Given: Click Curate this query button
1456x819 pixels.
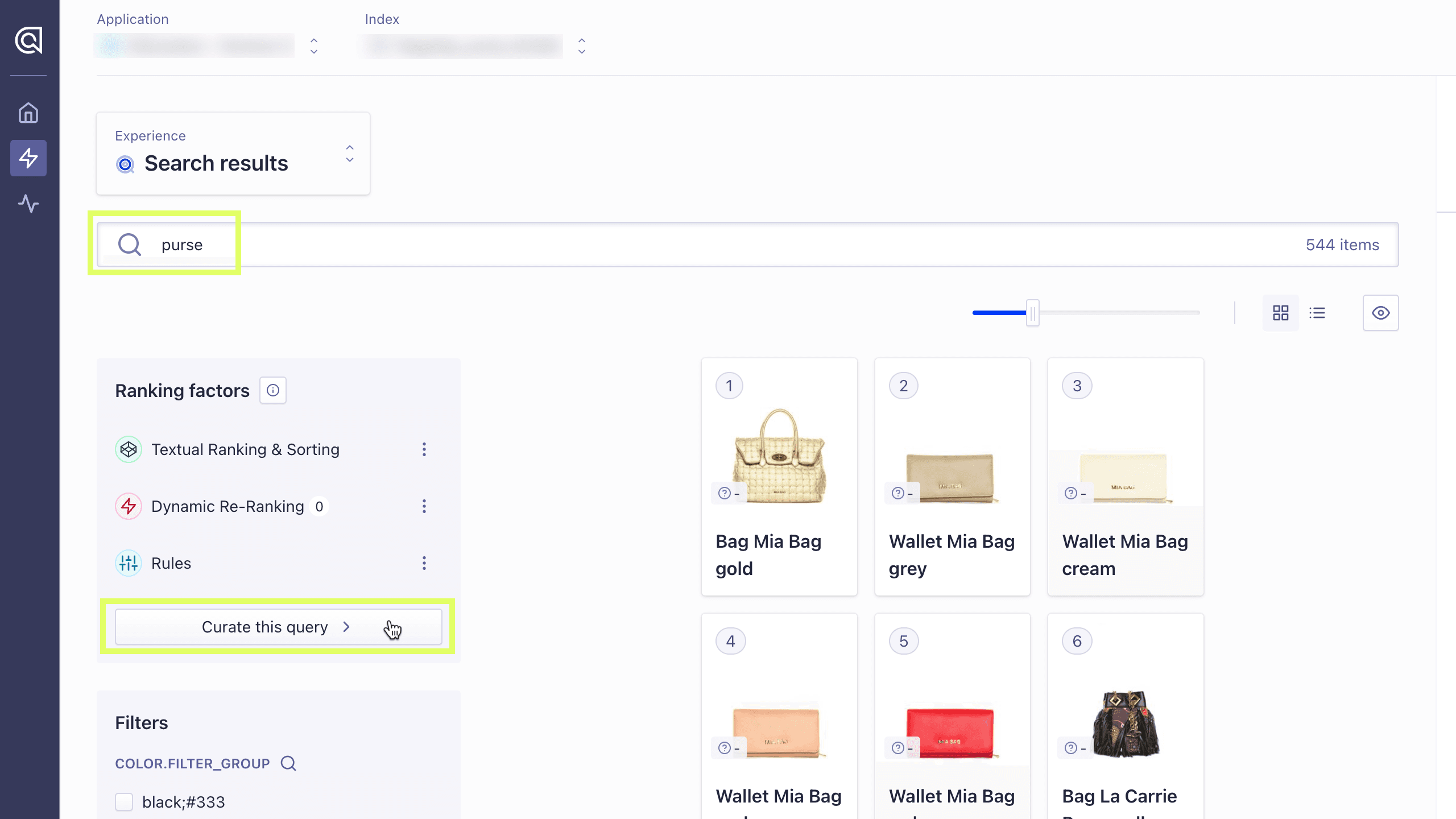Looking at the screenshot, I should (x=279, y=627).
